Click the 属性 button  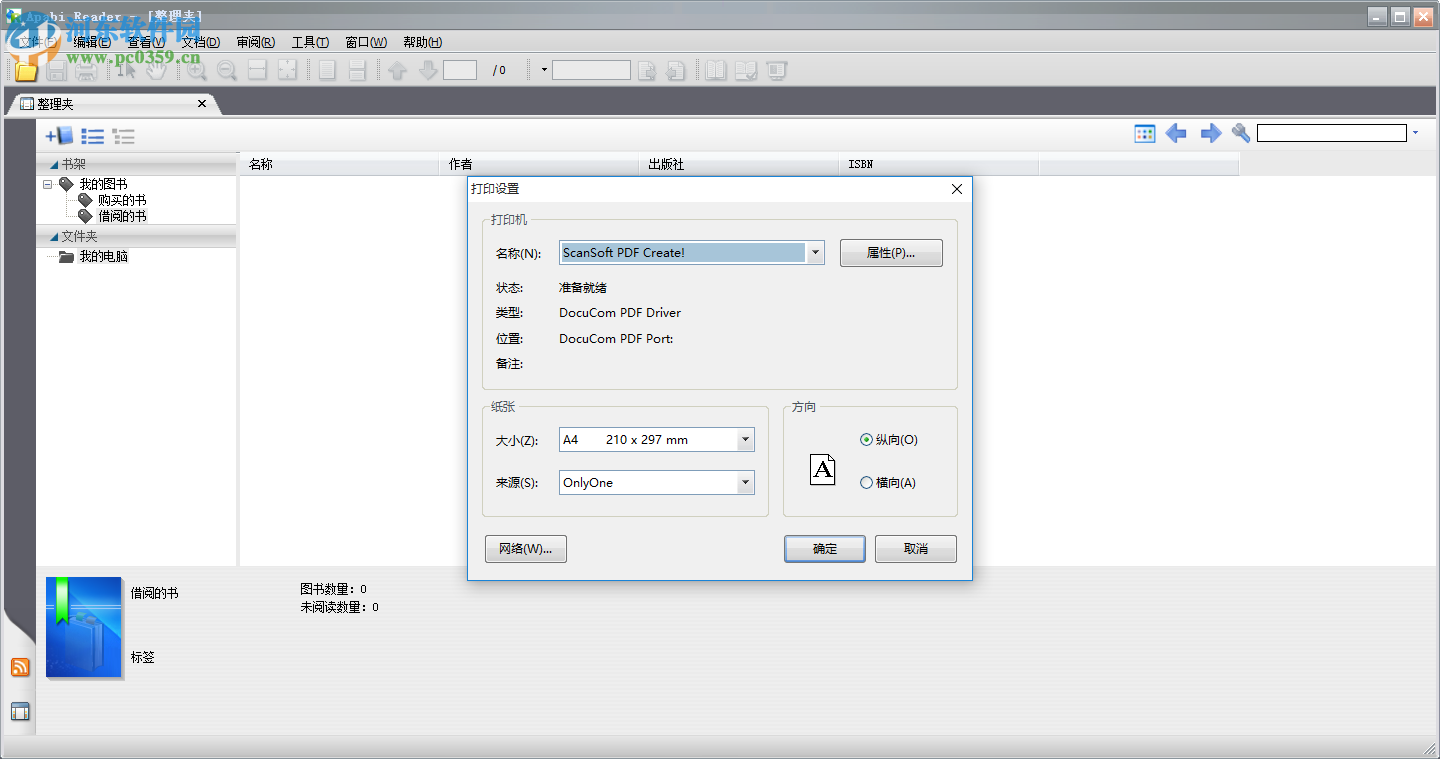click(x=890, y=252)
